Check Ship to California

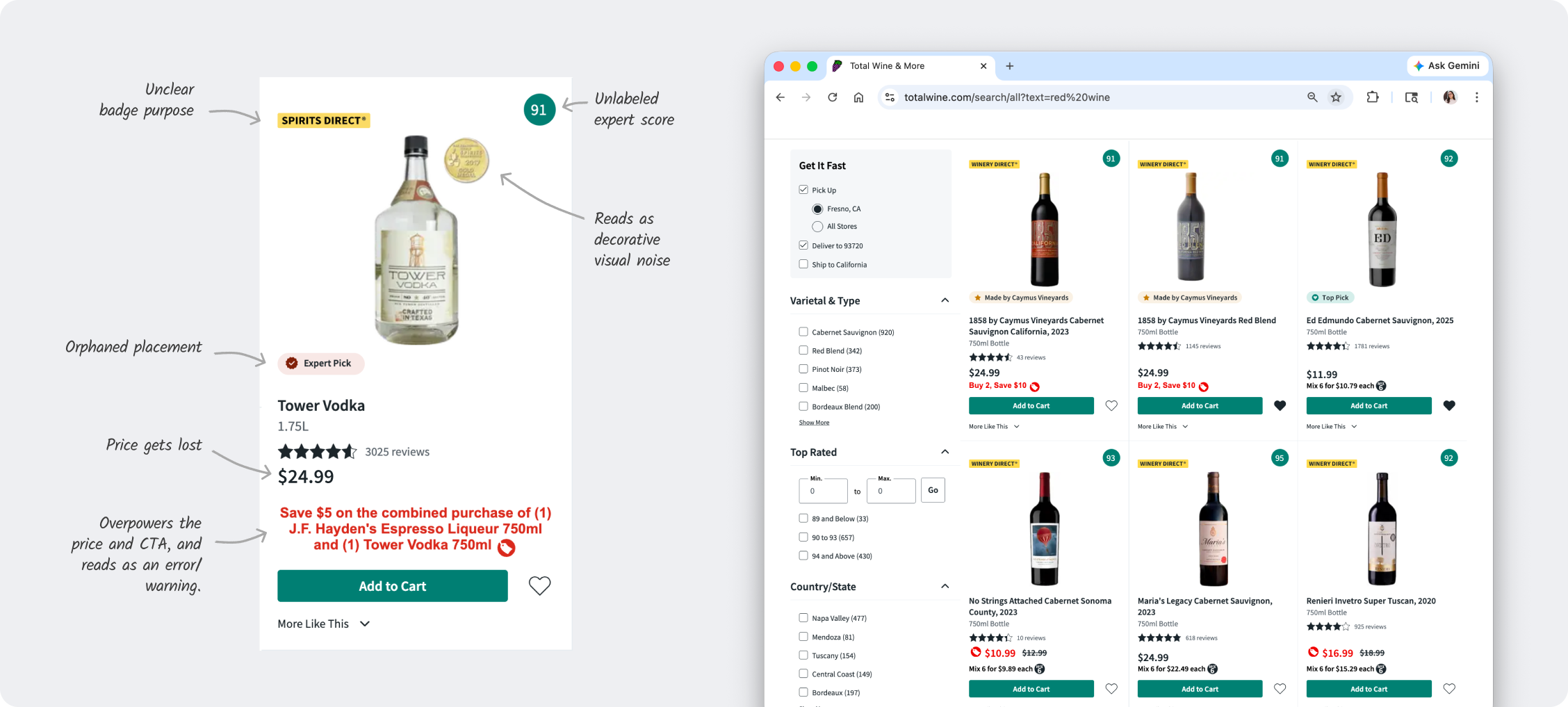point(803,264)
